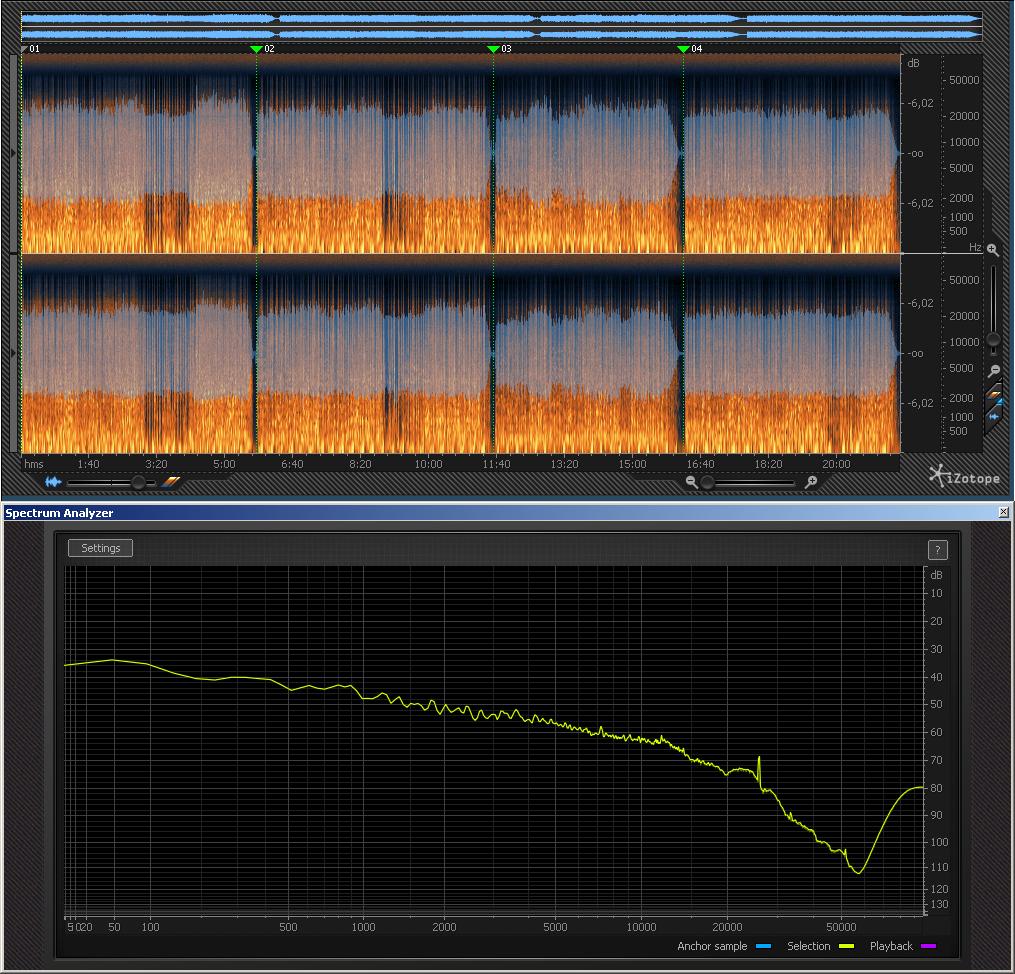The height and width of the screenshot is (974, 1015).
Task: Zoom out on the frequency scale with the magnifier
Action: (x=994, y=371)
